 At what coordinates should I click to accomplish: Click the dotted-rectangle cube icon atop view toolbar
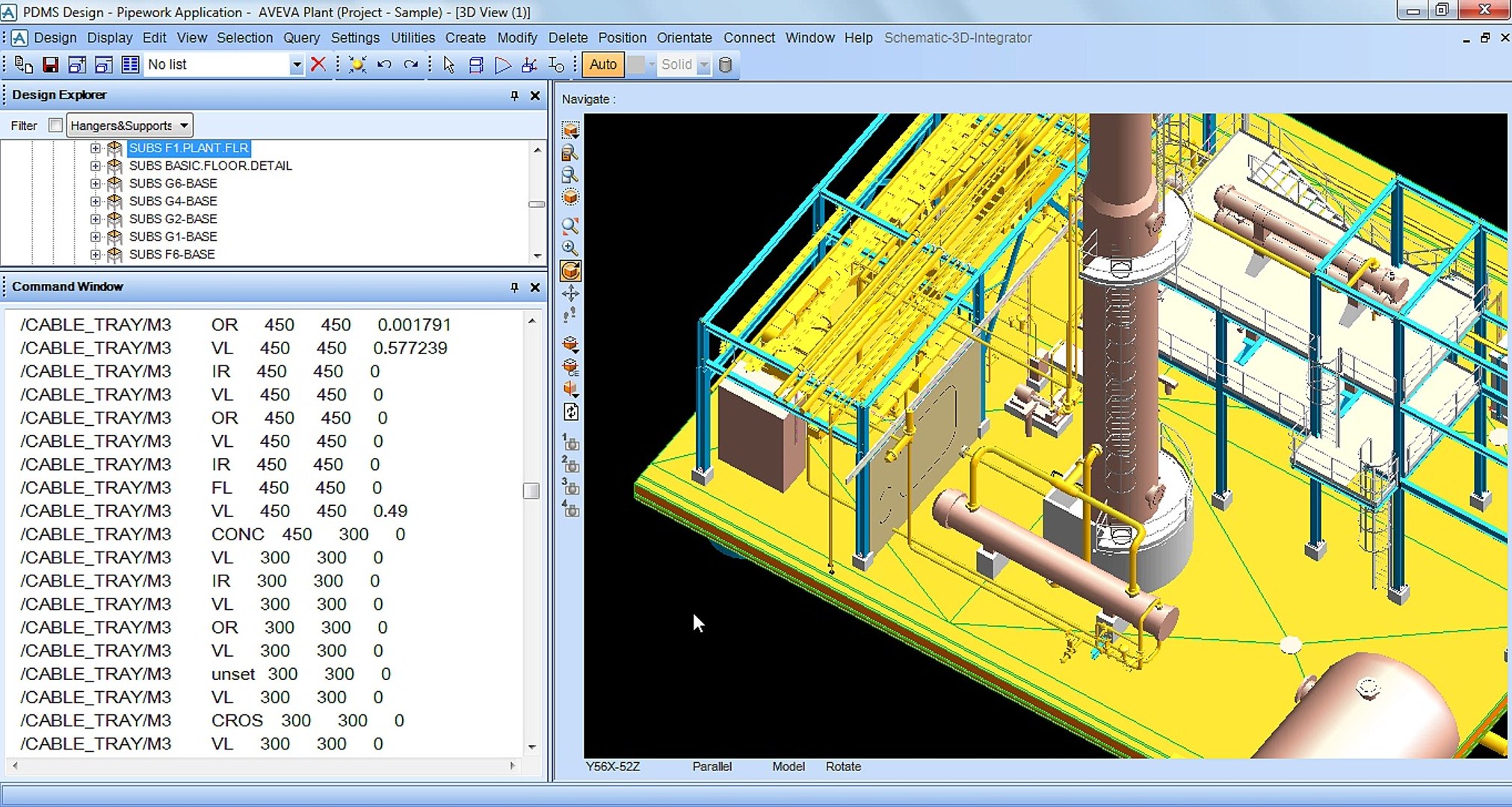pos(570,130)
